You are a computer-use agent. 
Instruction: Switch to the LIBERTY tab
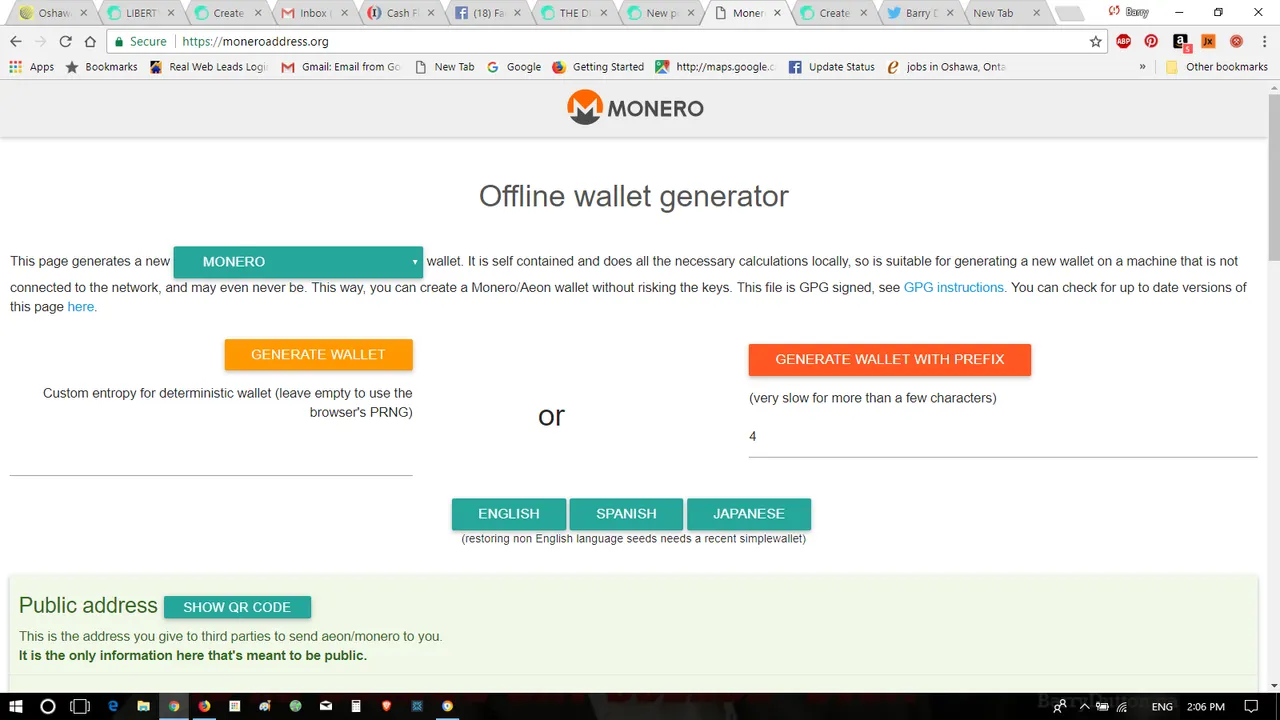pos(141,13)
